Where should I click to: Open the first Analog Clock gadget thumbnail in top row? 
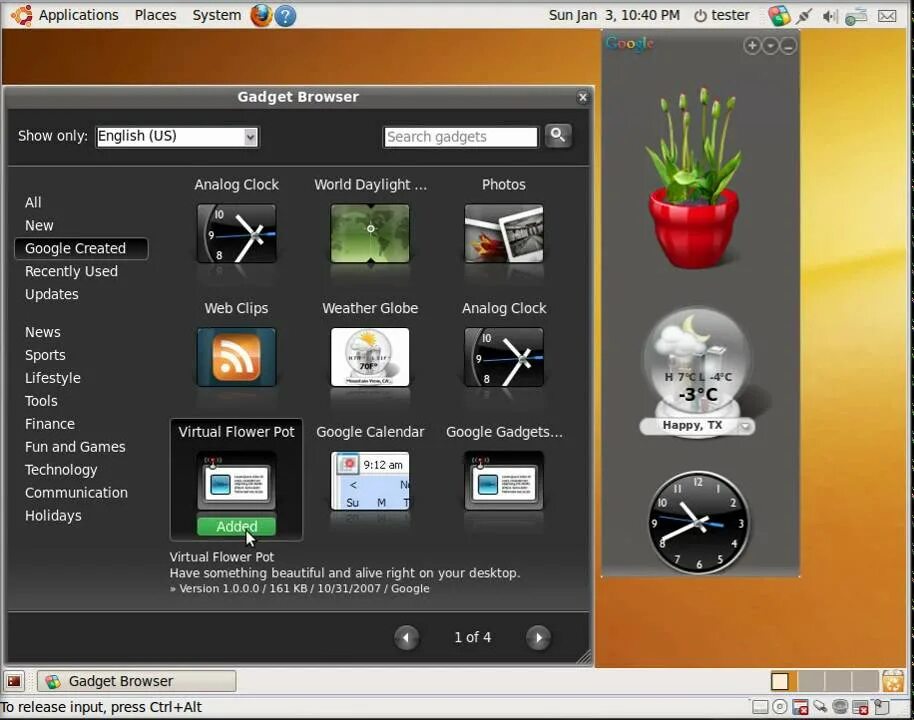point(237,233)
